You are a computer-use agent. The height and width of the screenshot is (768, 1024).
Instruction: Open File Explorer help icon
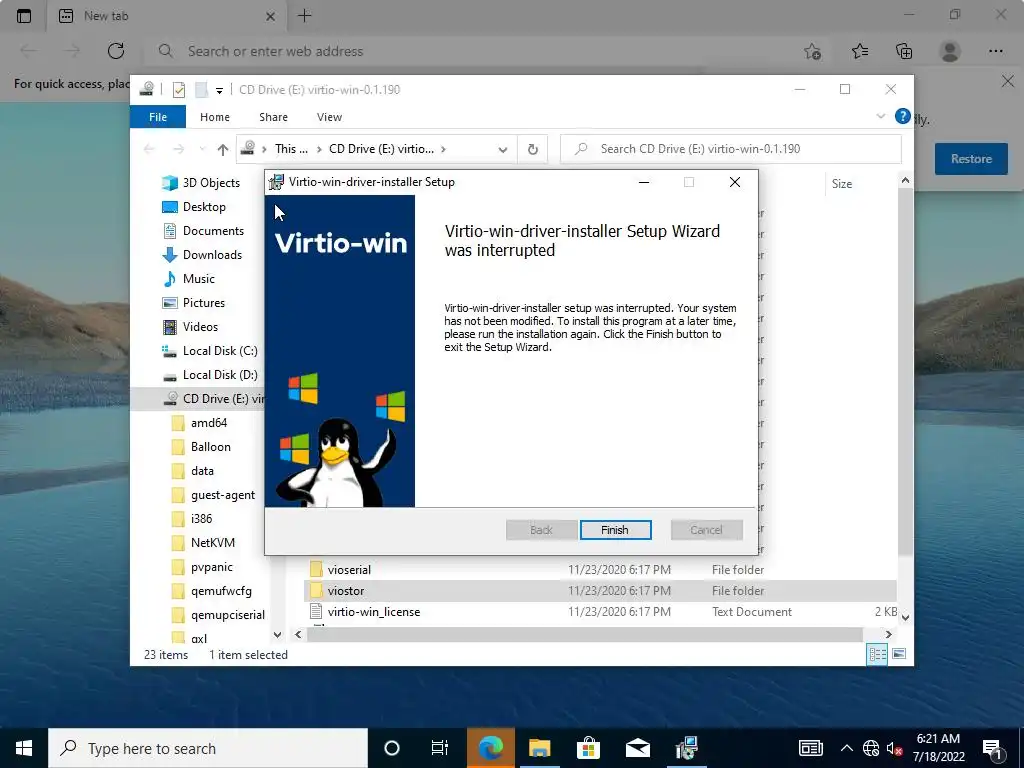(x=903, y=116)
